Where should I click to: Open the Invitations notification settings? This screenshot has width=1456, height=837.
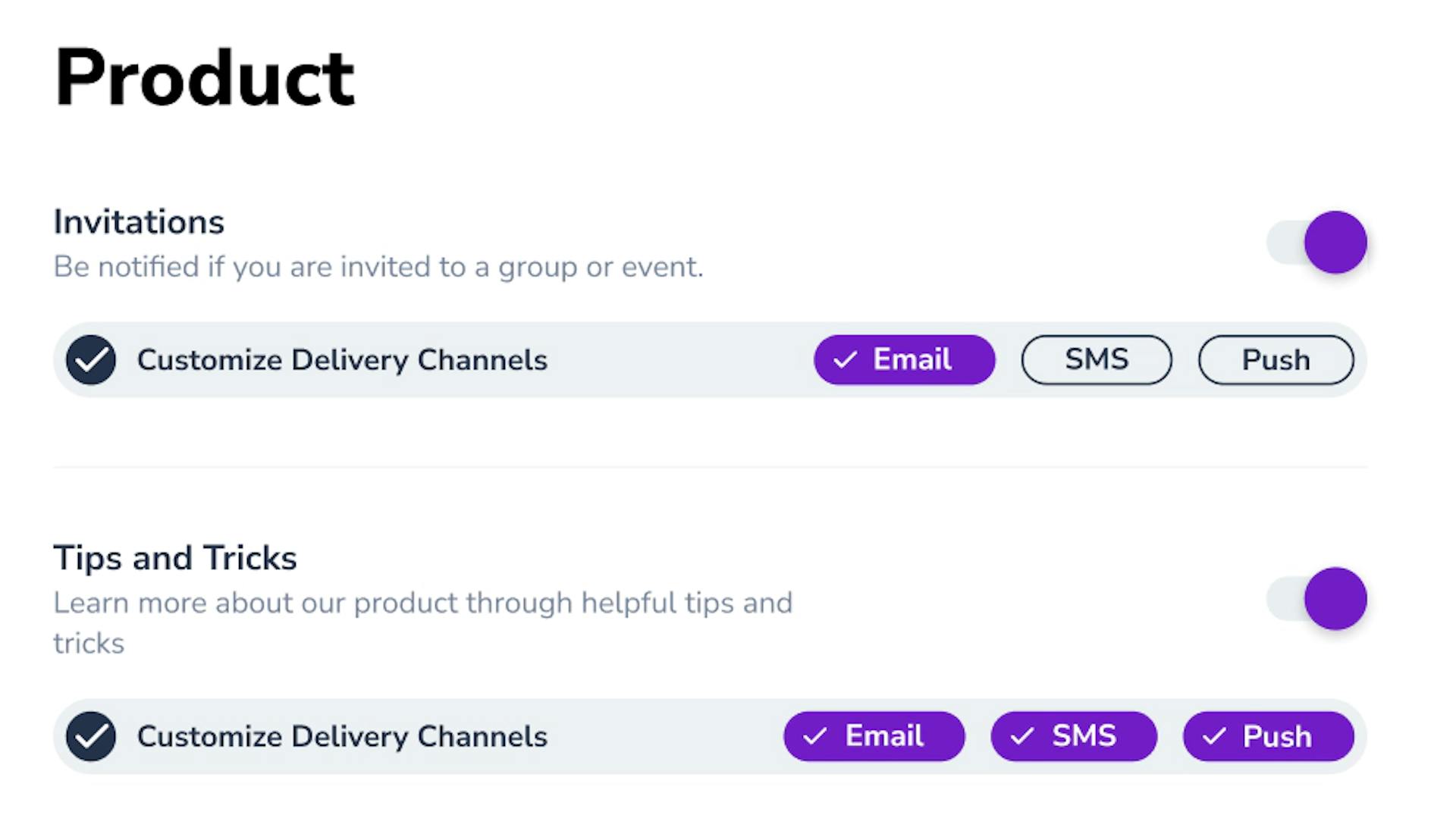[1315, 240]
